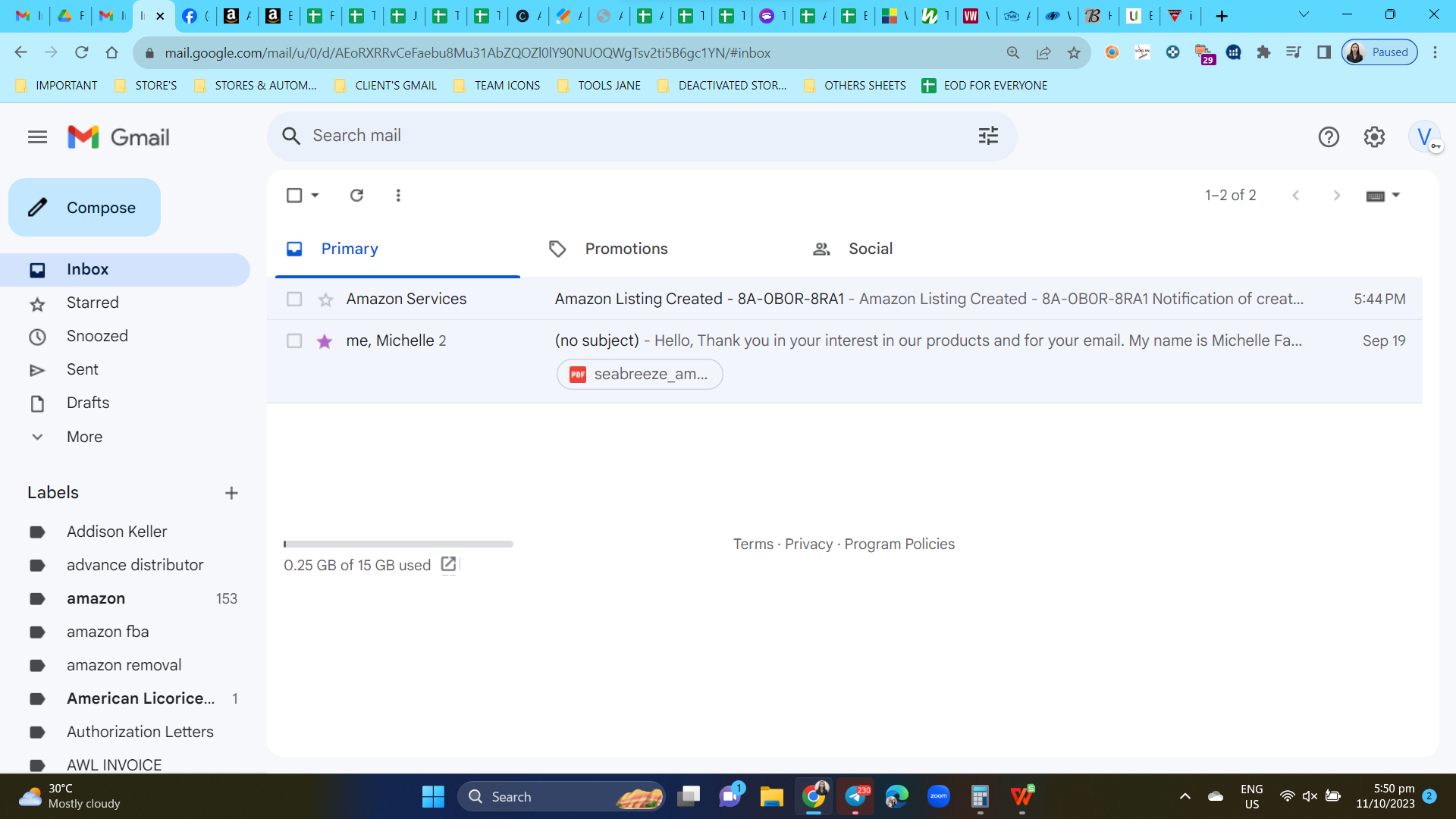Switch to the Promotions tab
1456x819 pixels.
pos(626,249)
